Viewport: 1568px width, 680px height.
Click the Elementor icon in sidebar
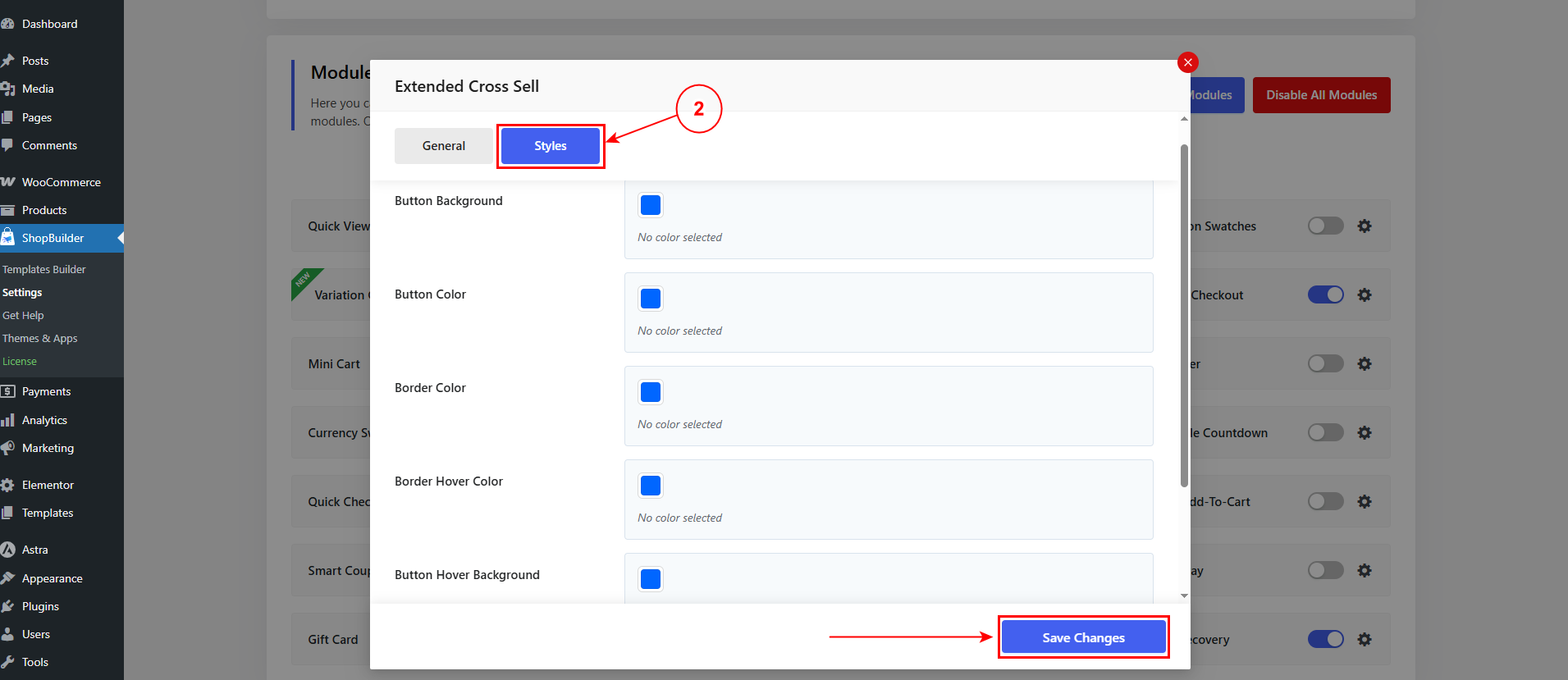coord(7,485)
